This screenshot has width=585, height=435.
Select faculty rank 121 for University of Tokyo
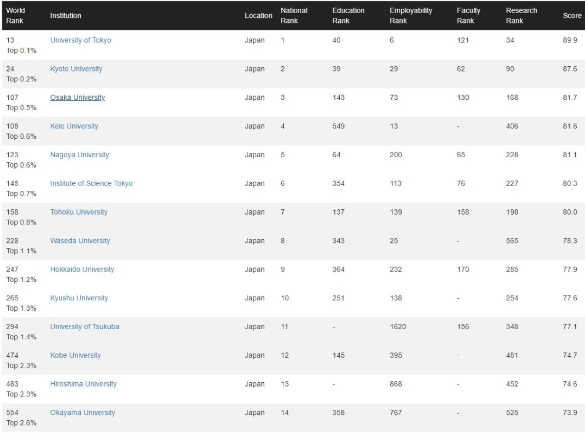pos(463,40)
